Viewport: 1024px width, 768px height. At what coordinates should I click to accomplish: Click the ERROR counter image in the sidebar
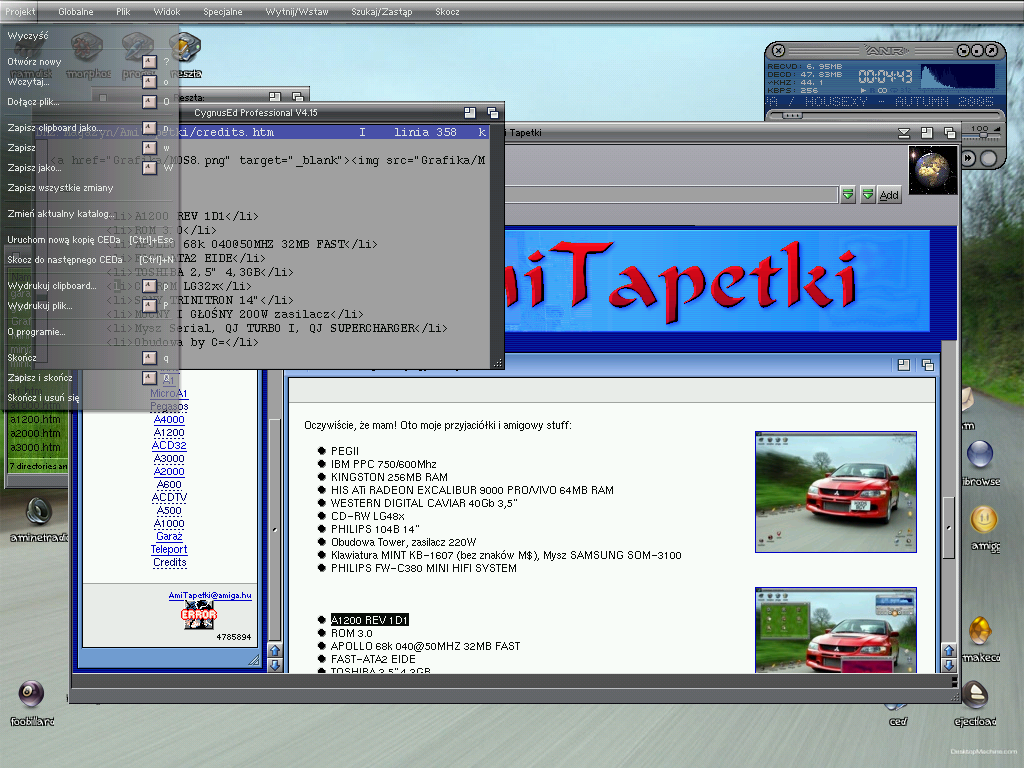point(199,615)
